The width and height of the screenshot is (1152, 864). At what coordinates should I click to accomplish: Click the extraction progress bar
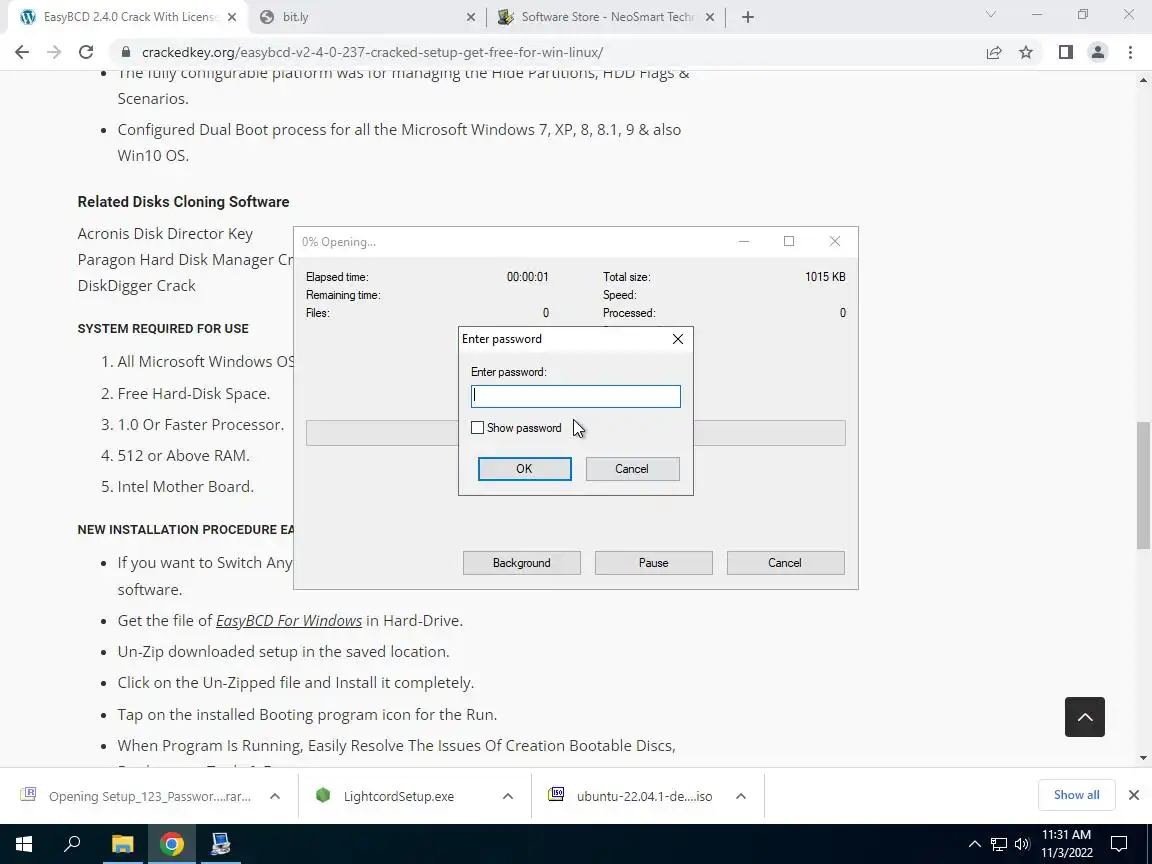[x=575, y=433]
